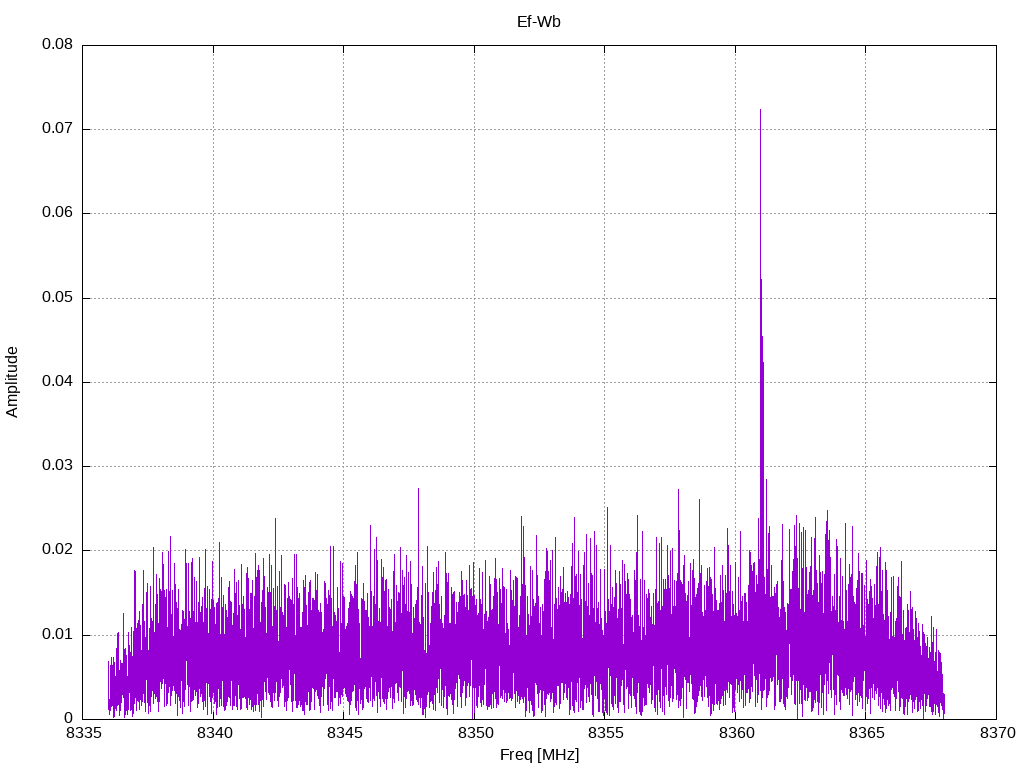Viewport: 1024px width, 768px height.
Task: Click the 8340 x-axis tick label
Action: (213, 734)
